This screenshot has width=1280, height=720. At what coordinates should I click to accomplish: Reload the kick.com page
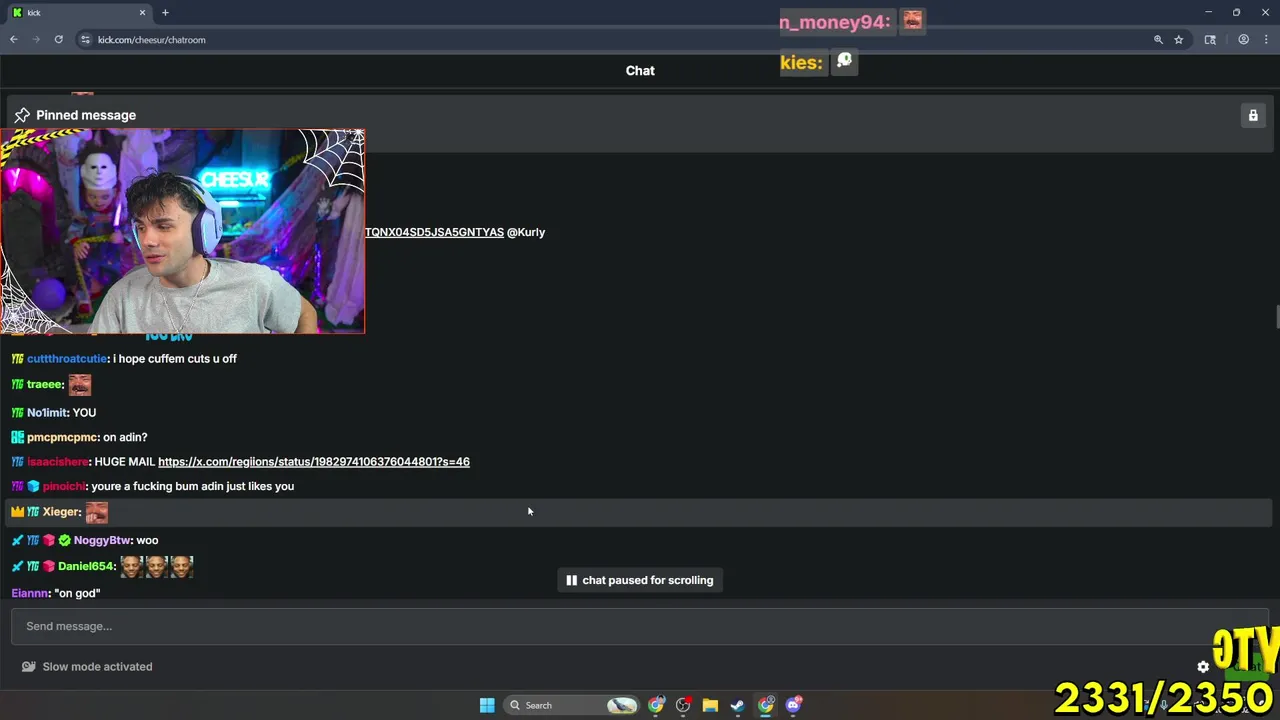(59, 40)
